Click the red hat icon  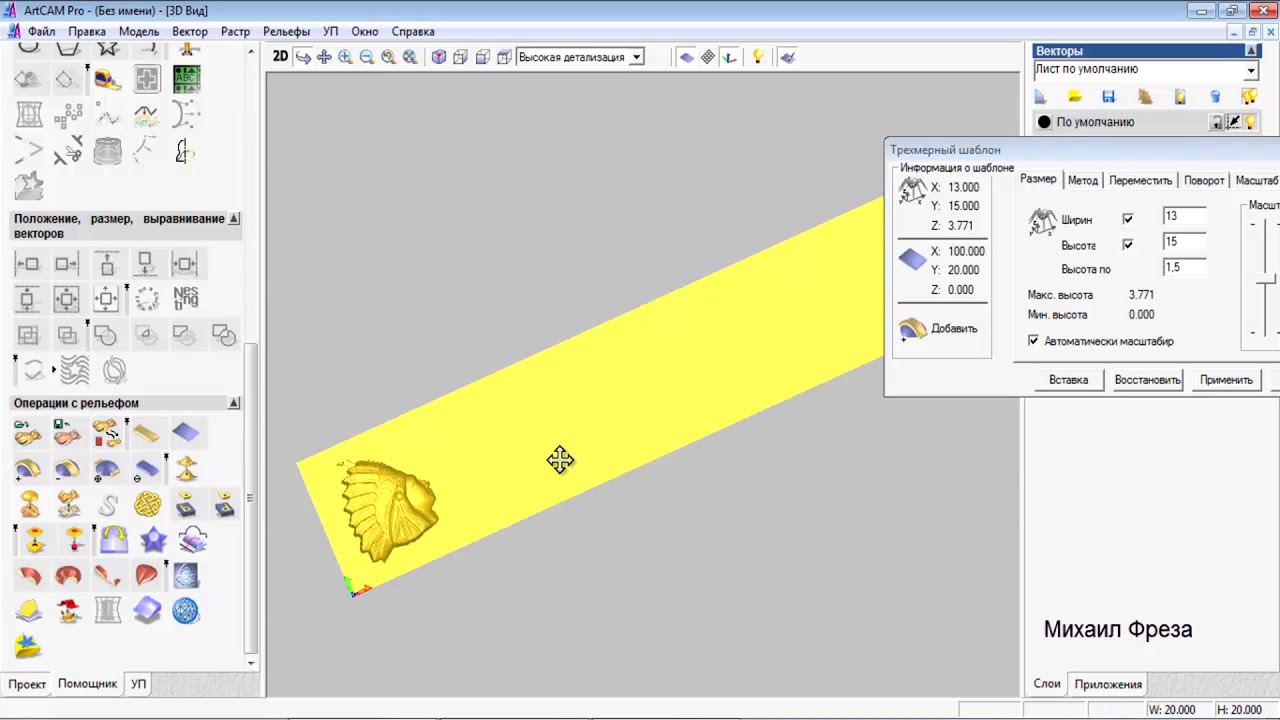[x=68, y=610]
